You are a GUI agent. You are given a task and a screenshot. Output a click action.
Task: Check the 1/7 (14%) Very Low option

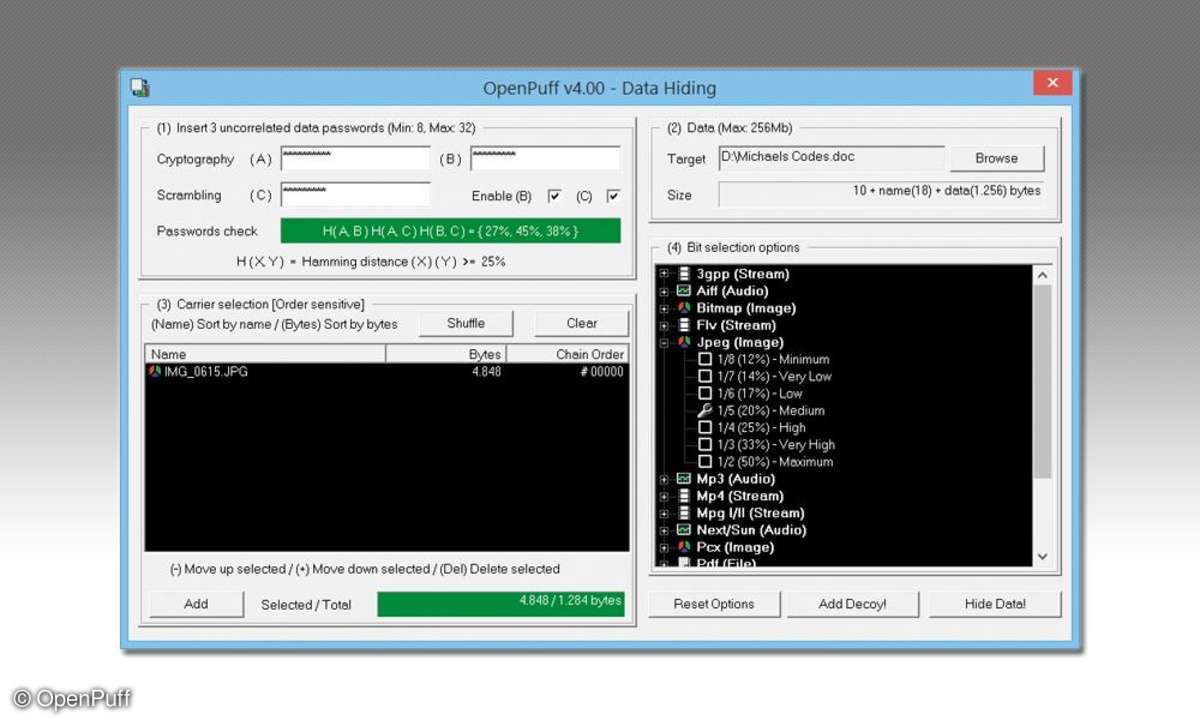coord(705,376)
